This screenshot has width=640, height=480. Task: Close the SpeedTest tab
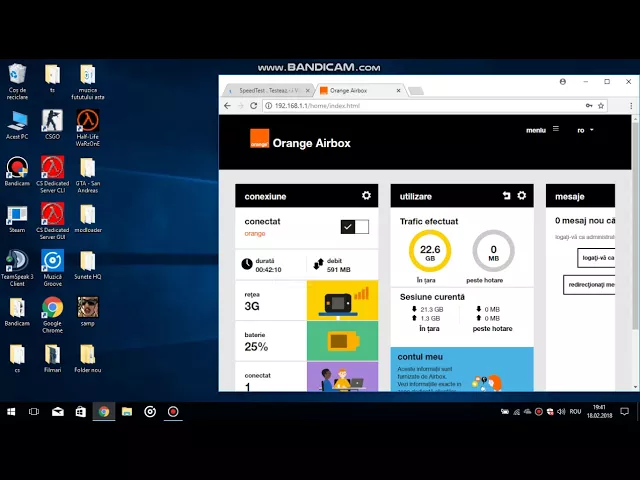click(x=308, y=91)
